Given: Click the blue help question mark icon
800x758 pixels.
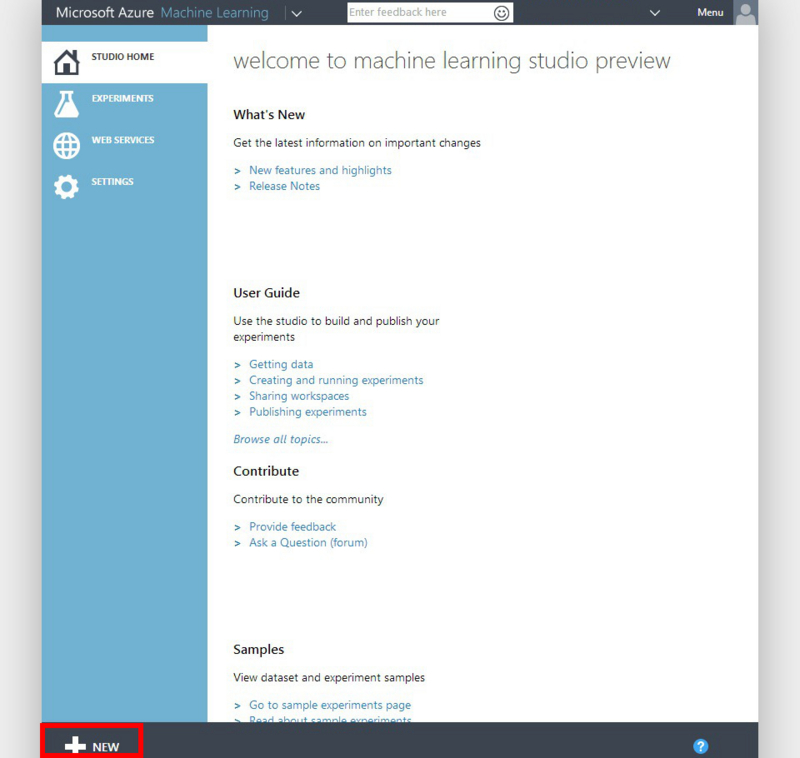Looking at the screenshot, I should 701,746.
